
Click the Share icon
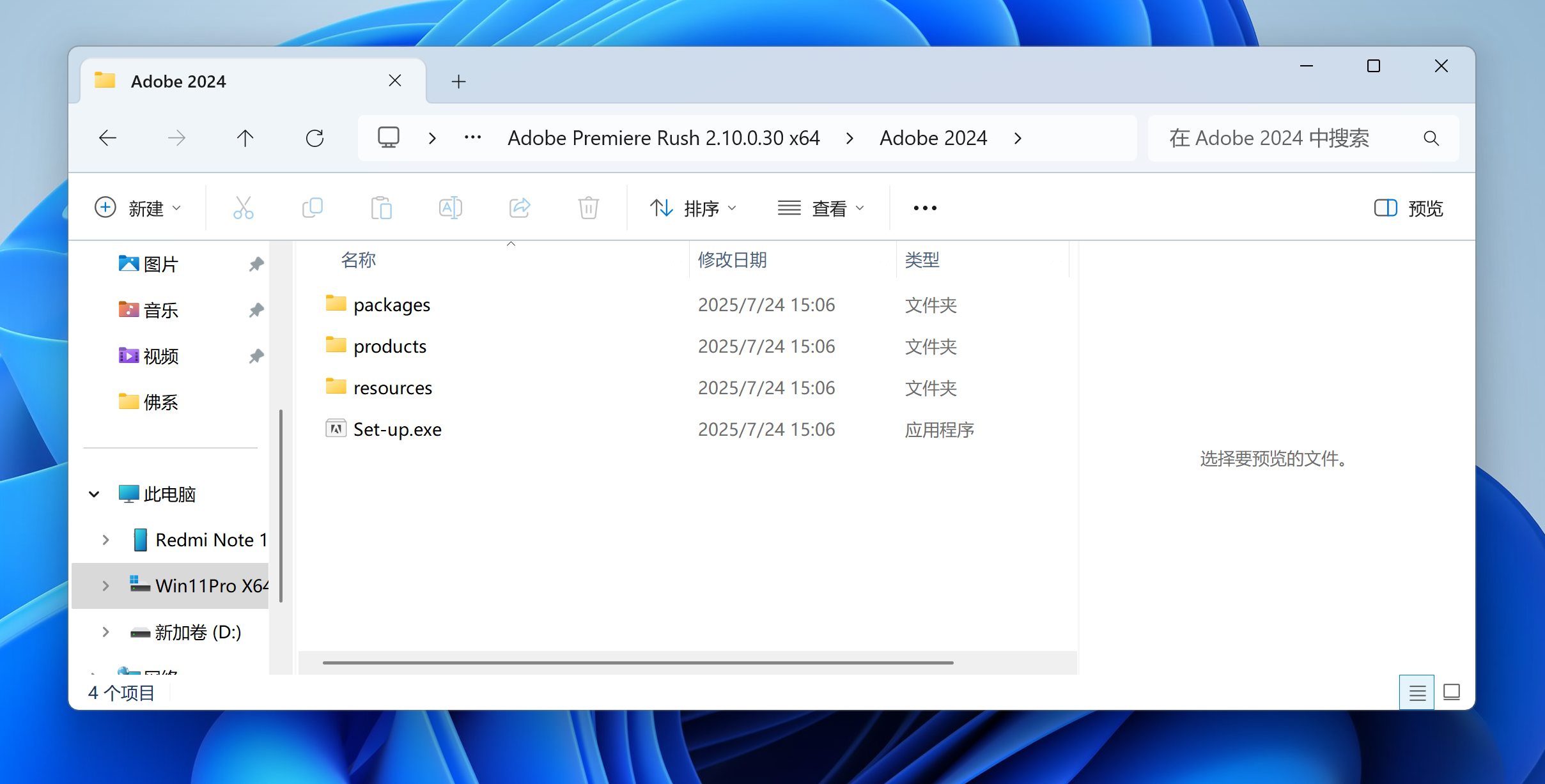click(520, 208)
